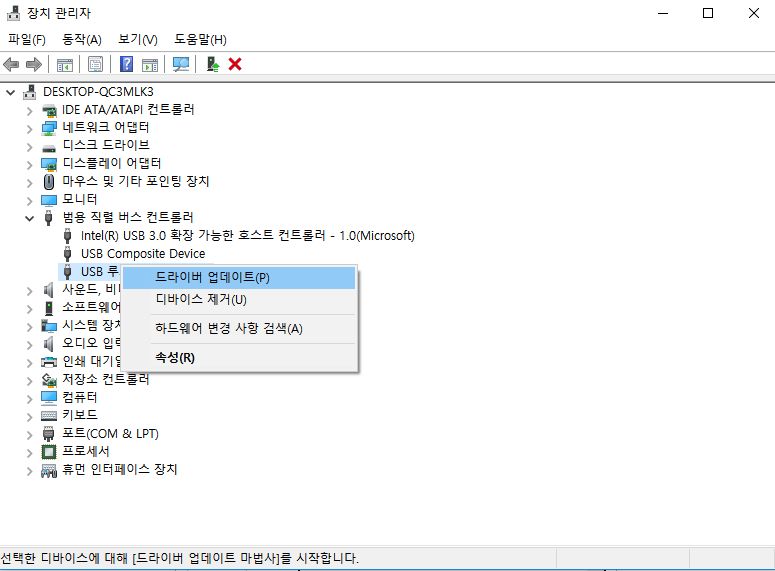Viewport: 775px width, 571px height.
Task: Click the 디스플레이 어댑터 icon
Action: point(49,164)
